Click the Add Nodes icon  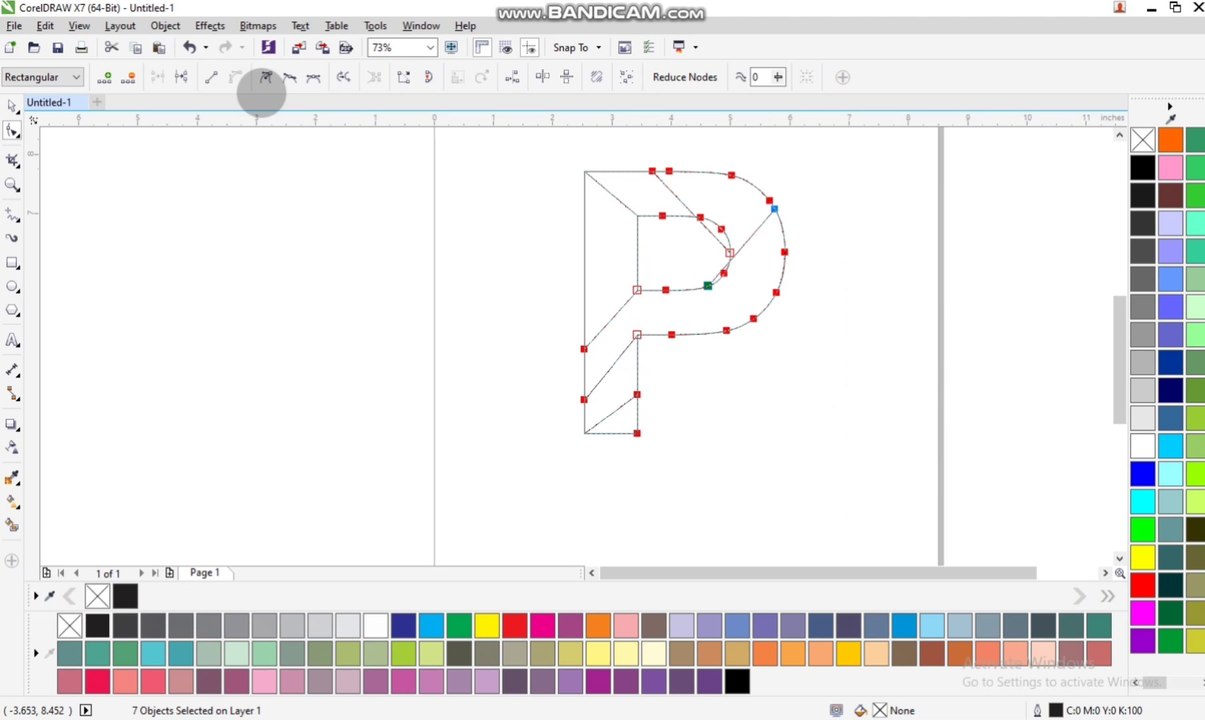(104, 77)
